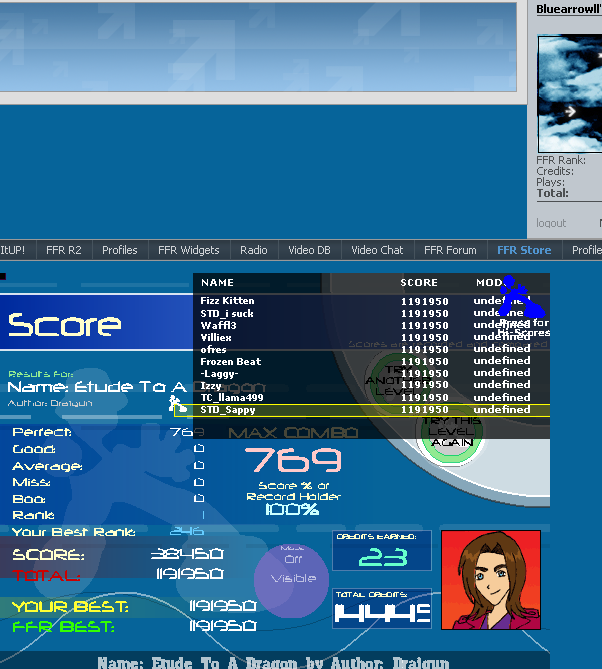This screenshot has height=669, width=602.
Task: Open the FFR Store tab
Action: pyautogui.click(x=524, y=250)
